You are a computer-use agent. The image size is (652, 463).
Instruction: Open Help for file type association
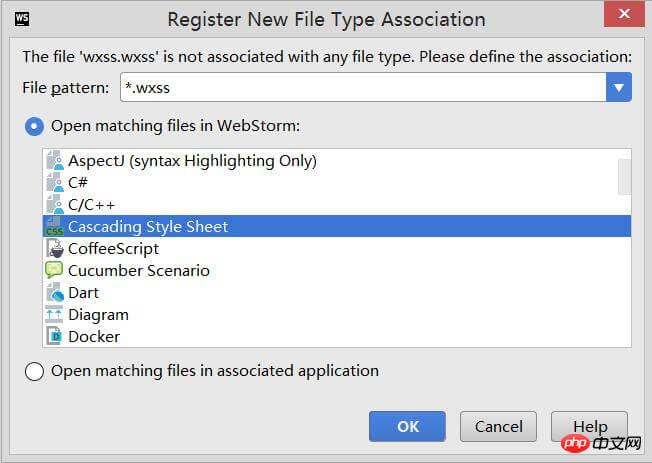pos(589,426)
